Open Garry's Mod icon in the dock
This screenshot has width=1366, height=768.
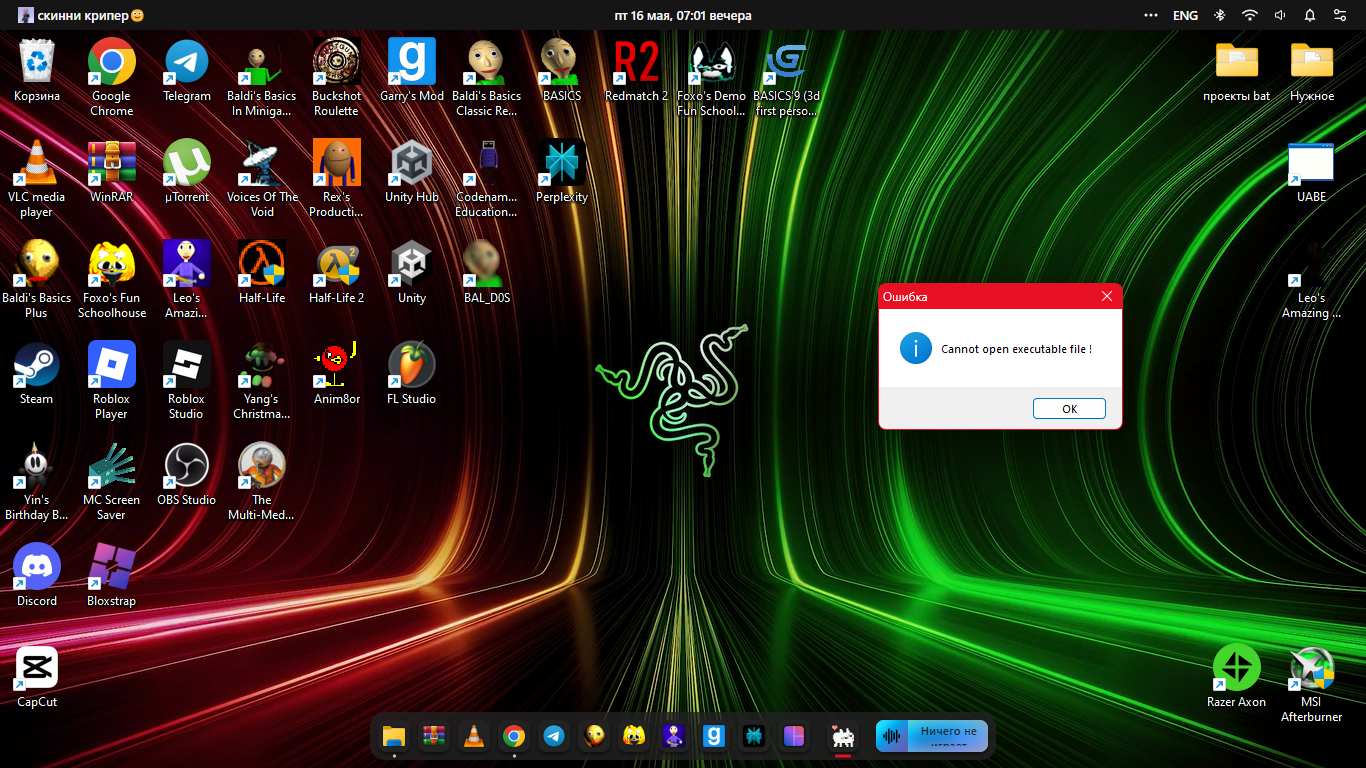pyautogui.click(x=714, y=737)
